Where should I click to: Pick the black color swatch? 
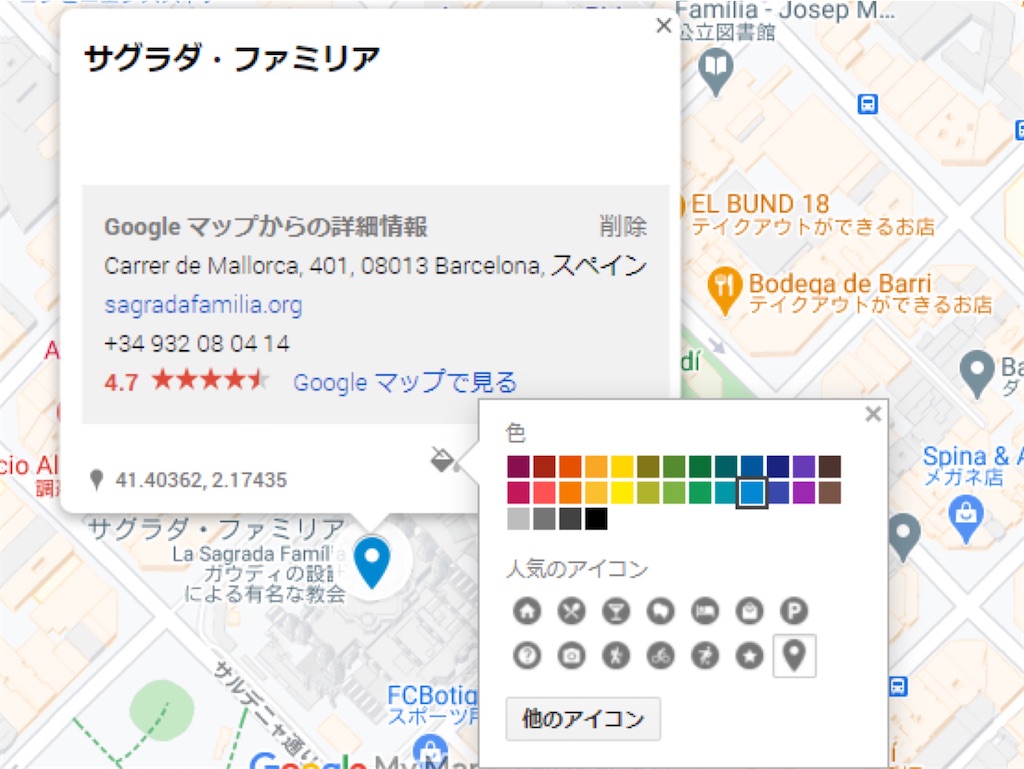pyautogui.click(x=596, y=519)
